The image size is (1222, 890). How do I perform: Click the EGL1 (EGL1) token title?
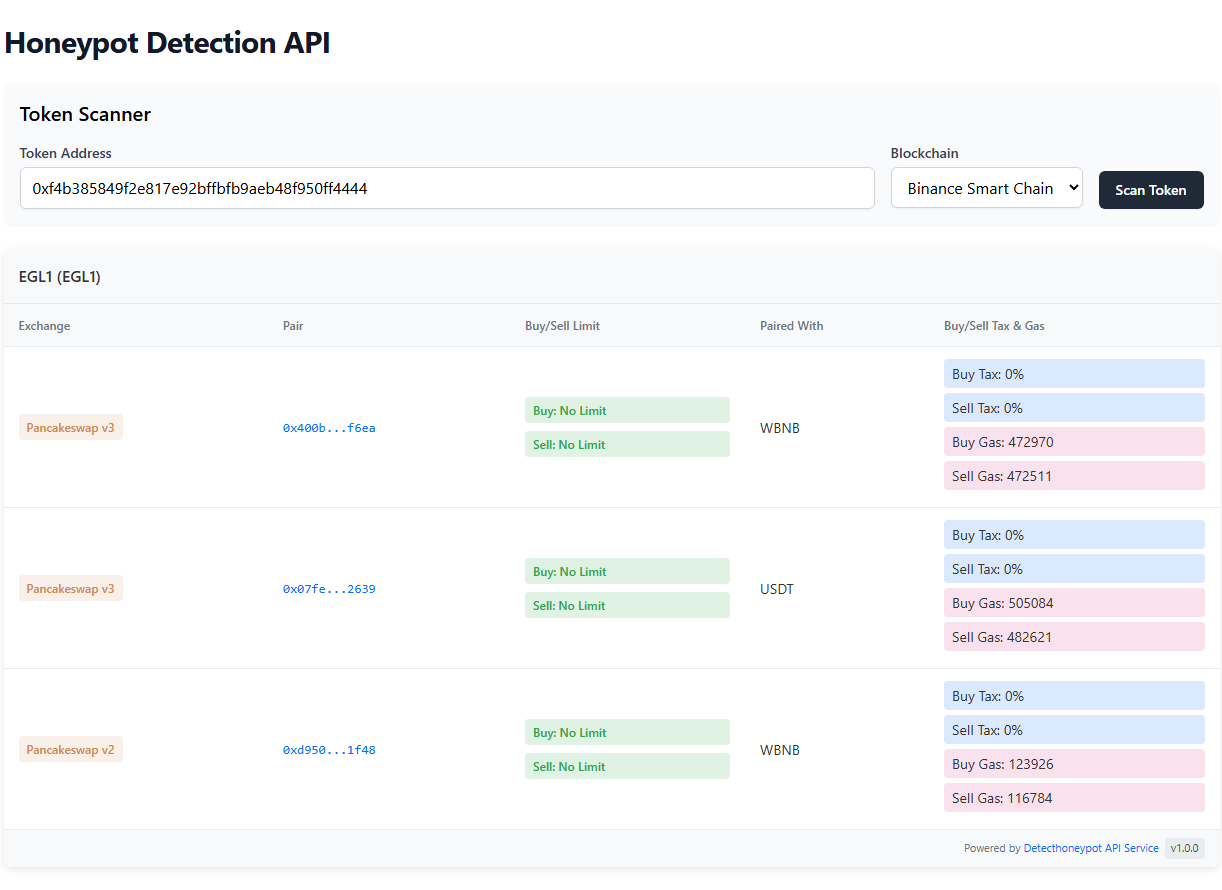tap(60, 277)
